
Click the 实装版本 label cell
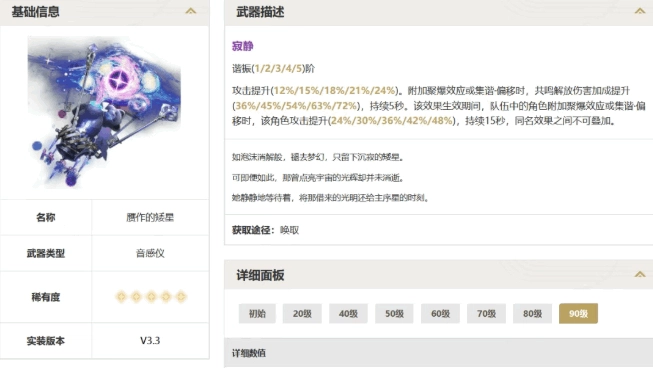(46, 341)
